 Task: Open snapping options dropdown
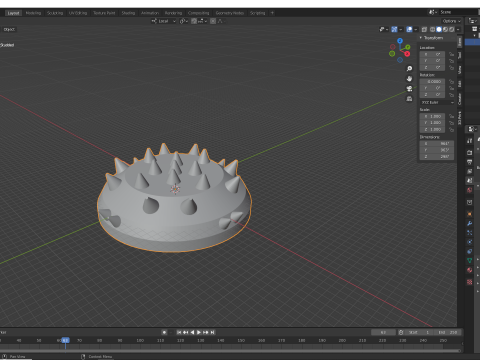(x=202, y=21)
